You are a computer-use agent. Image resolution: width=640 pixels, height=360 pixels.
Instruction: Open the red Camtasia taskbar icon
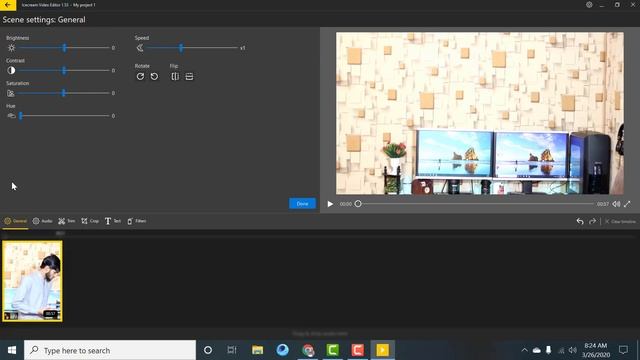pyautogui.click(x=358, y=350)
